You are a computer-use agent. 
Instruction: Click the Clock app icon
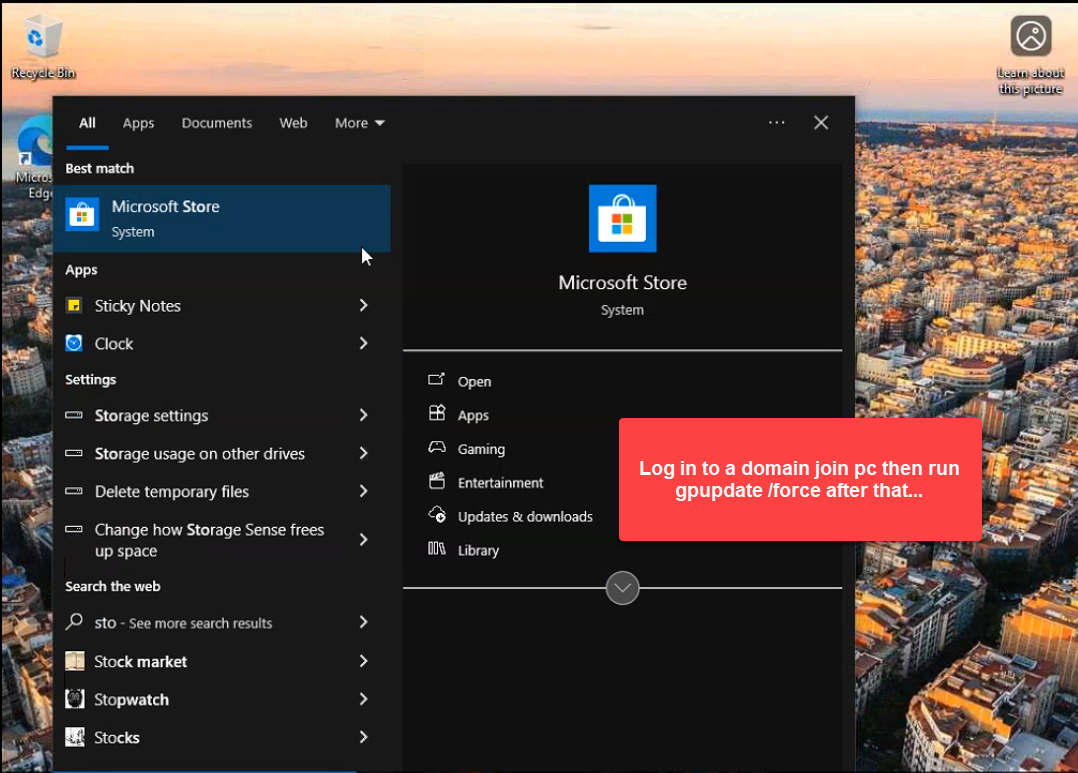click(74, 343)
